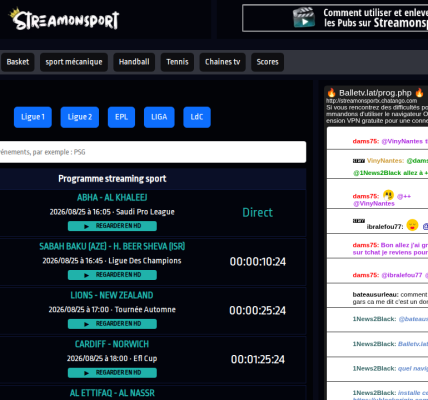
Task: Select the Tennis menu item
Action: (177, 62)
